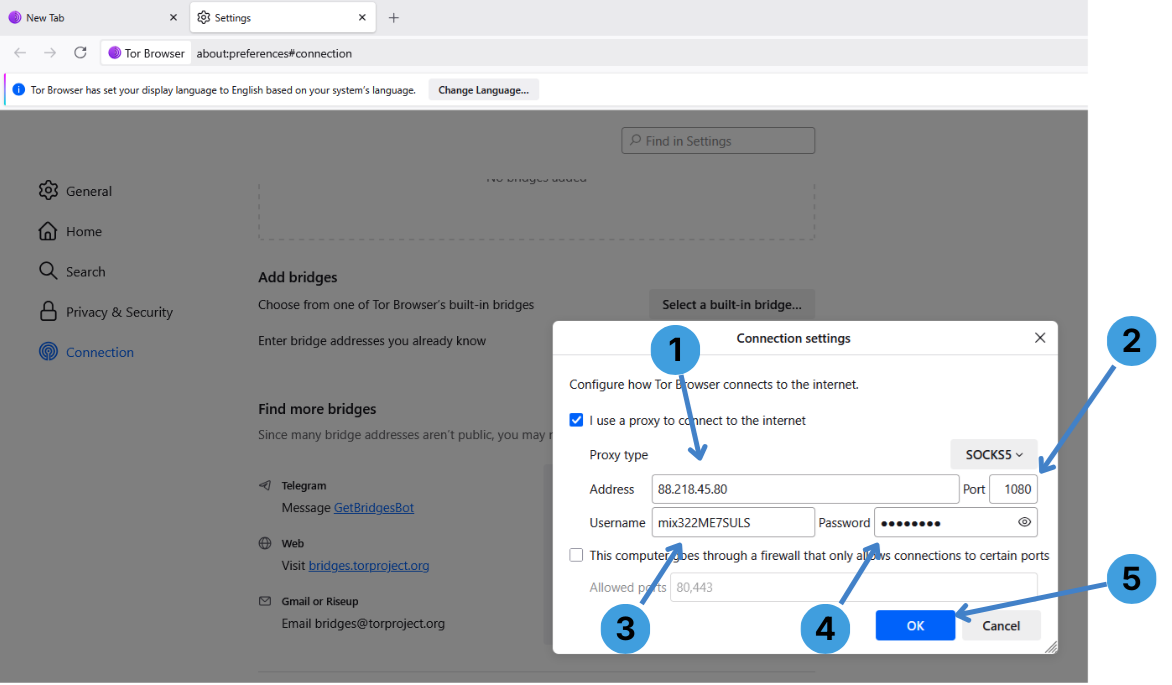1172x685 pixels.
Task: Click the info icon in language notification
Action: (x=19, y=90)
